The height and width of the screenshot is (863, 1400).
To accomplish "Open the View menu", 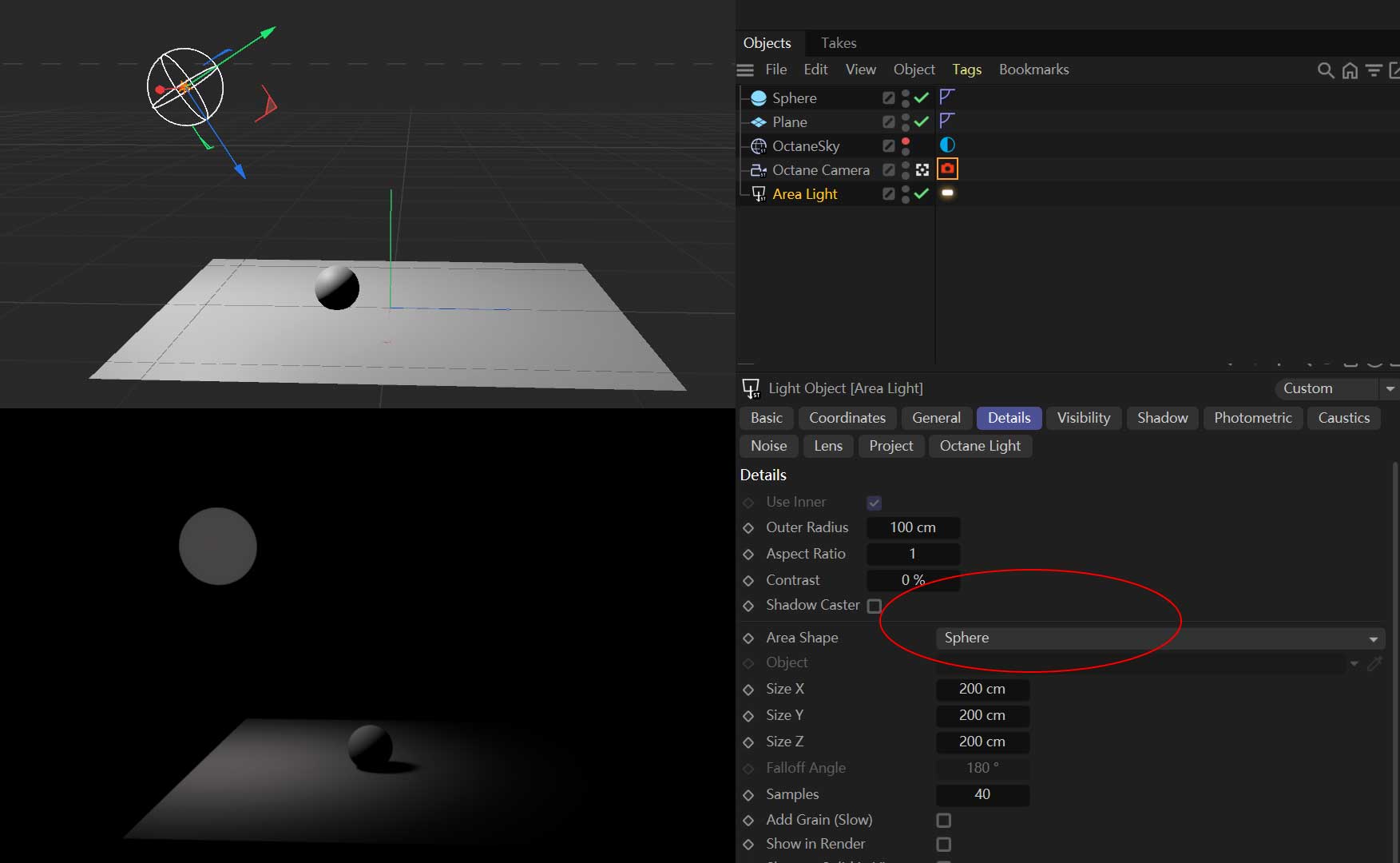I will pos(861,70).
